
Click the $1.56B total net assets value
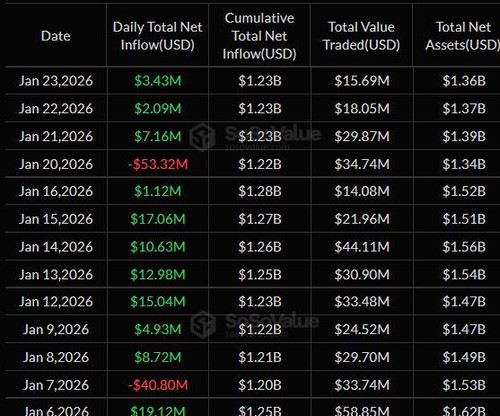pos(464,247)
